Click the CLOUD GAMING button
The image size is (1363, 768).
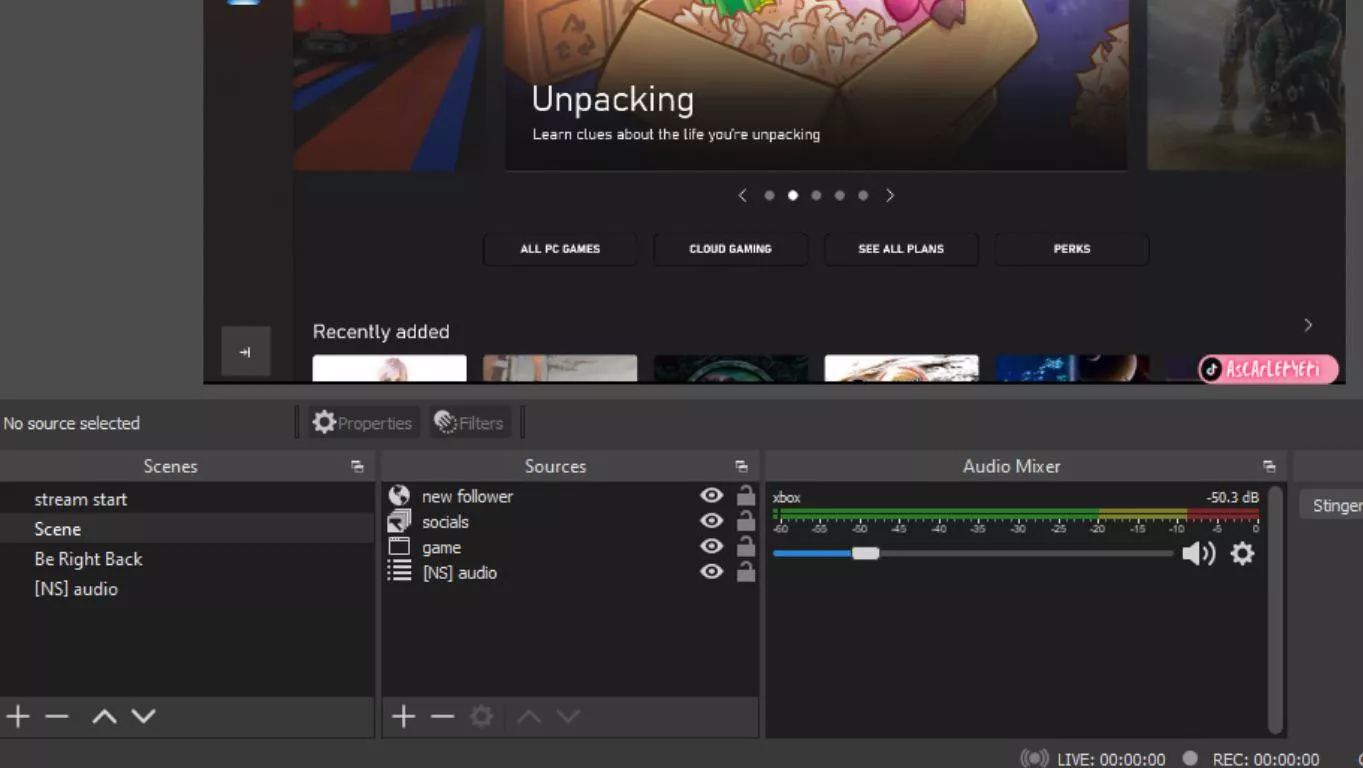[x=730, y=249]
